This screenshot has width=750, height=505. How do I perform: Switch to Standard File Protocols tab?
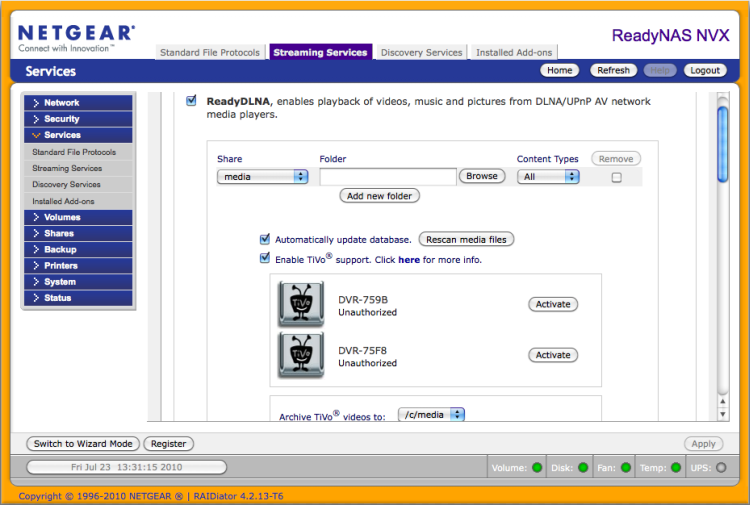(x=210, y=52)
